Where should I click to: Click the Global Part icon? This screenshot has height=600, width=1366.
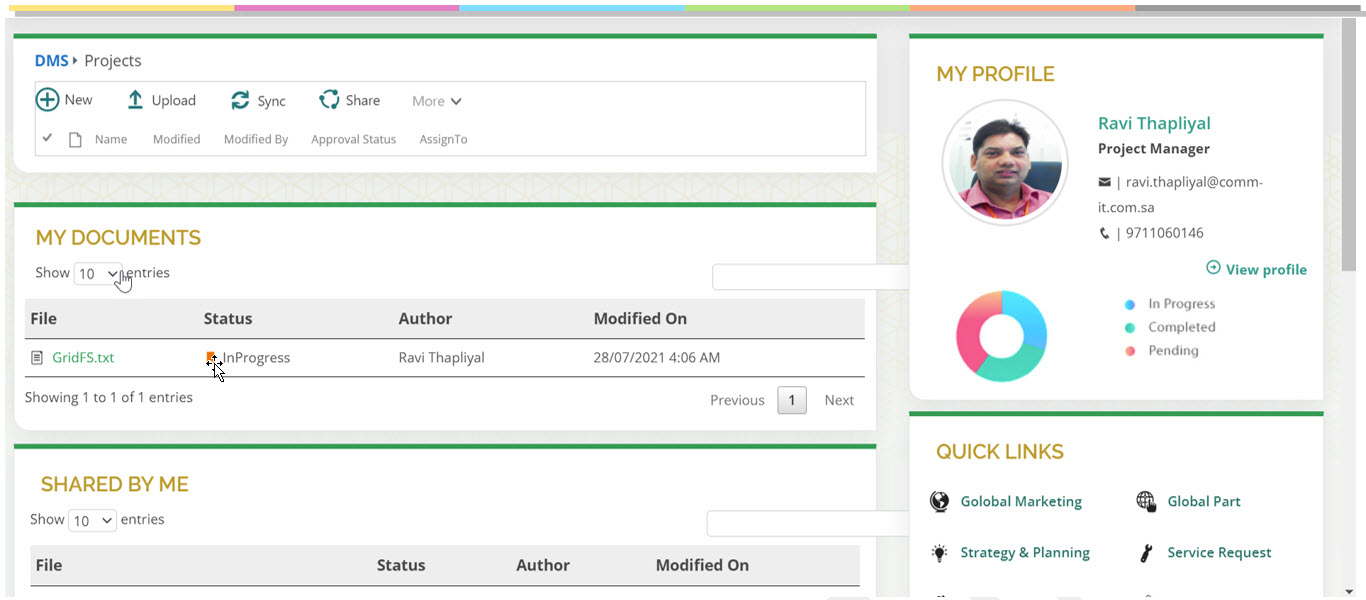[1146, 502]
